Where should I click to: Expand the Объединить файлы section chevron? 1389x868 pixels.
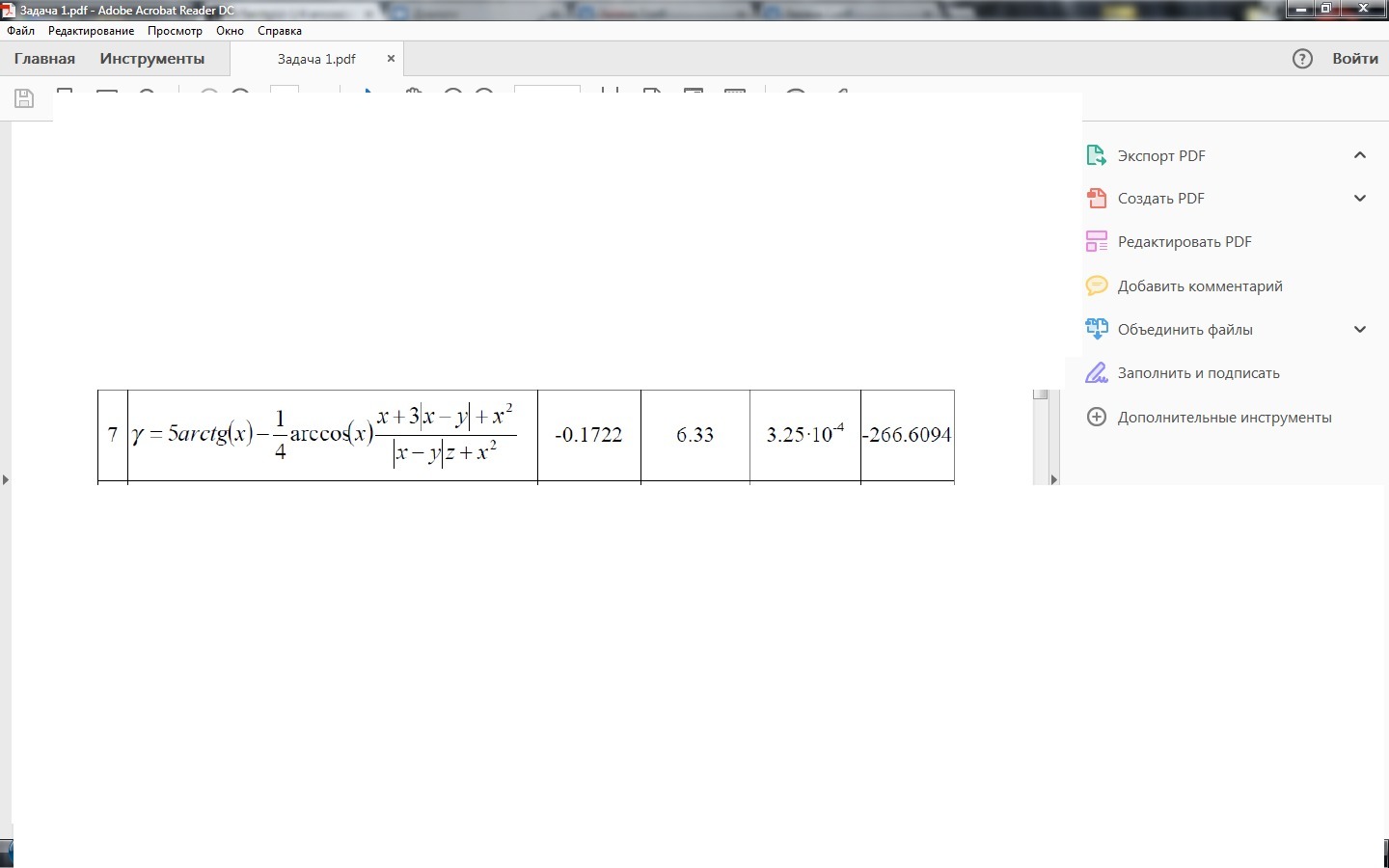[1360, 330]
